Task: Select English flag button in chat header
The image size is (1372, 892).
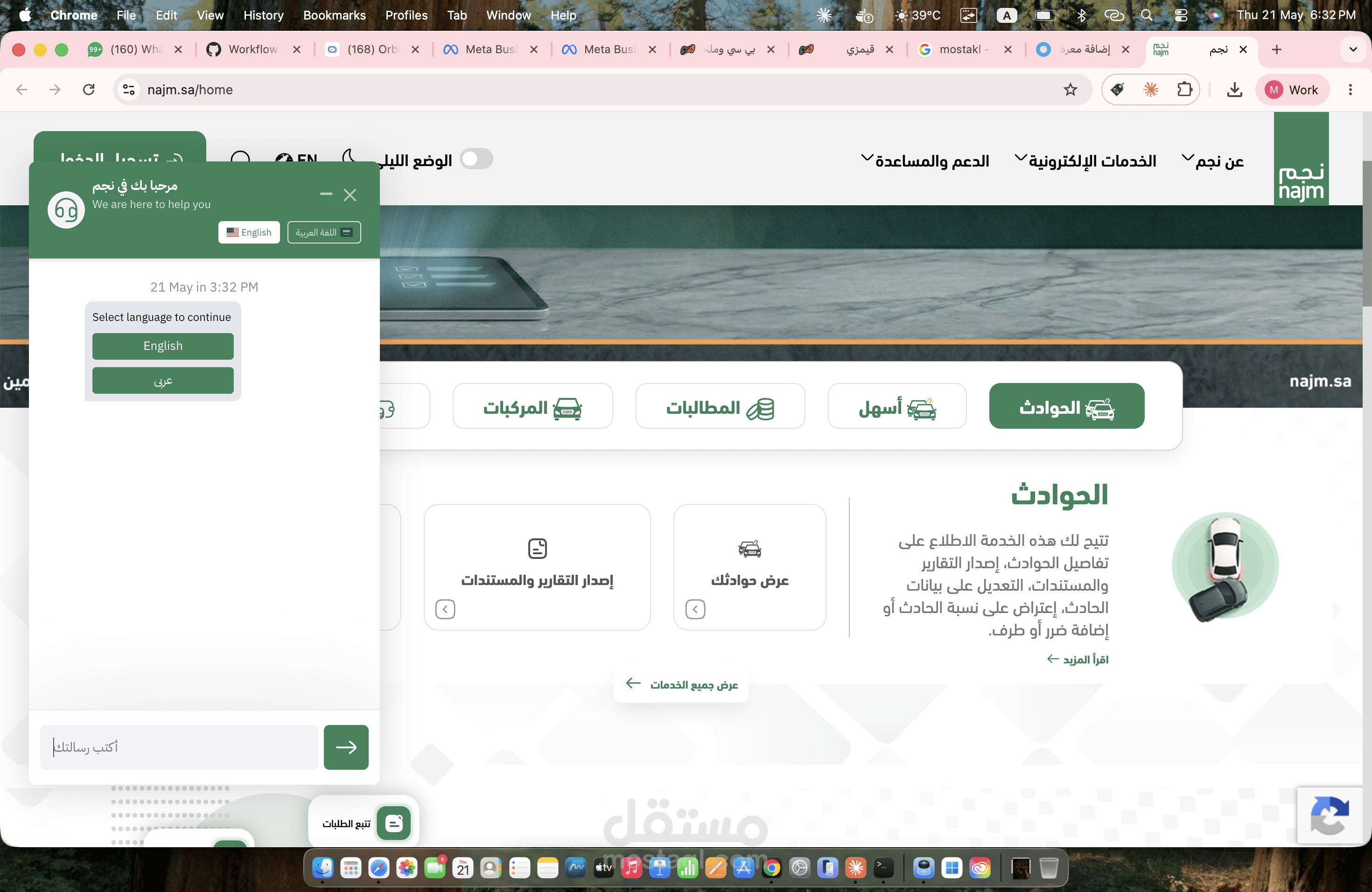Action: click(x=249, y=232)
